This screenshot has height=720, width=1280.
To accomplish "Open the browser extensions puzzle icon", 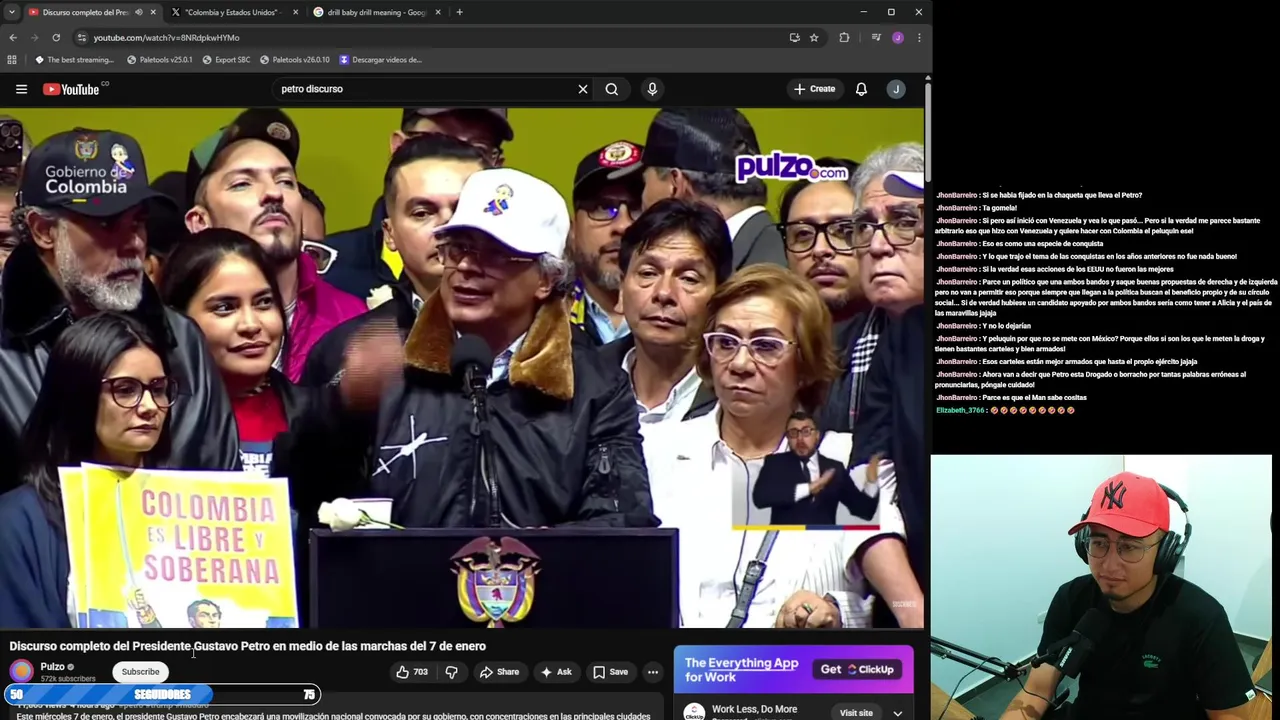I will pos(844,38).
